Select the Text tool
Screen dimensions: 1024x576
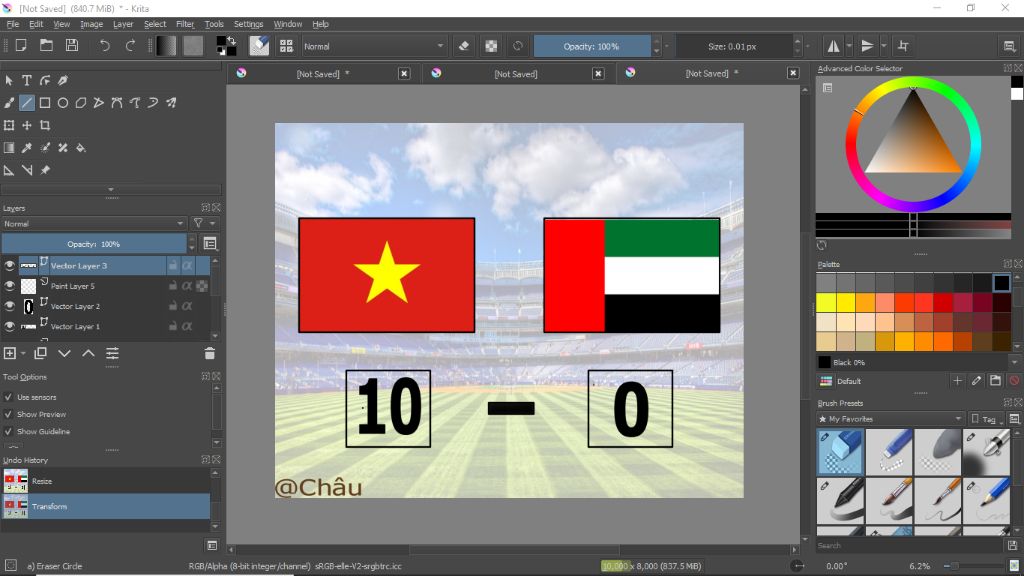pos(27,80)
